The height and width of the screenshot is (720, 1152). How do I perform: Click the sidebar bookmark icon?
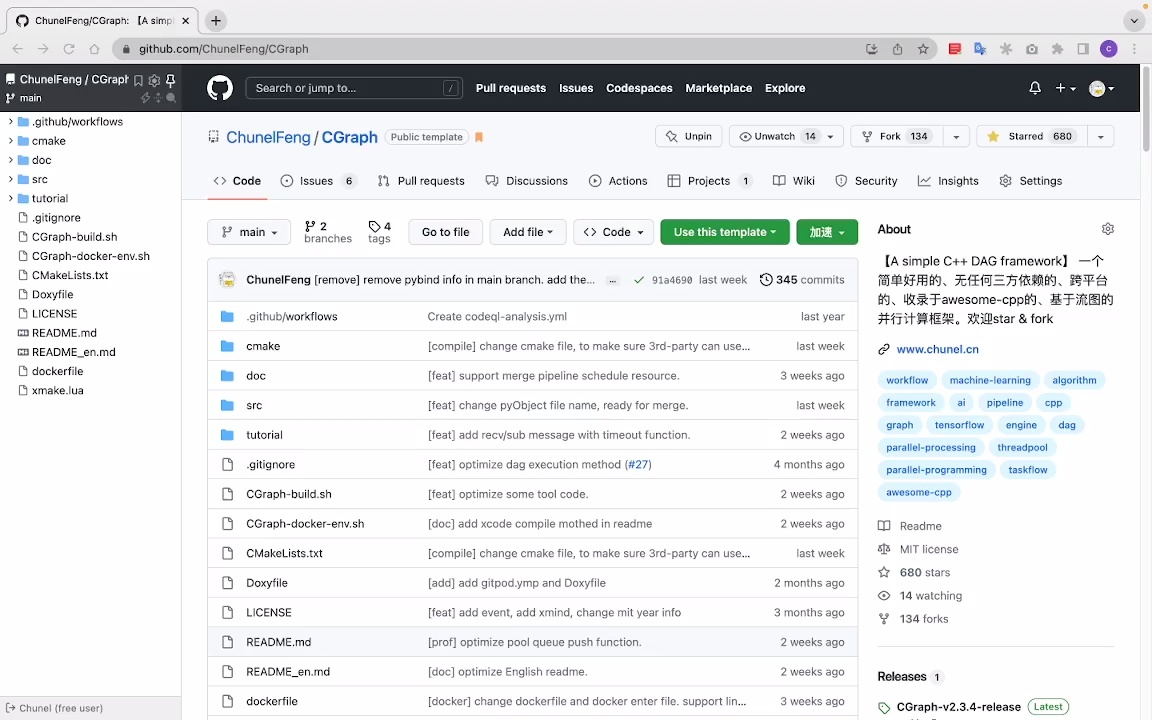[x=138, y=80]
